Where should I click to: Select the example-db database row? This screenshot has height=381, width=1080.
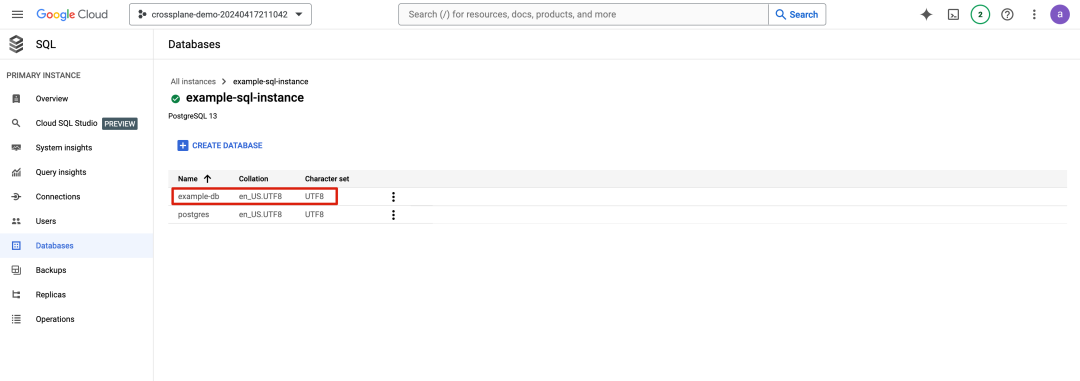coord(300,196)
